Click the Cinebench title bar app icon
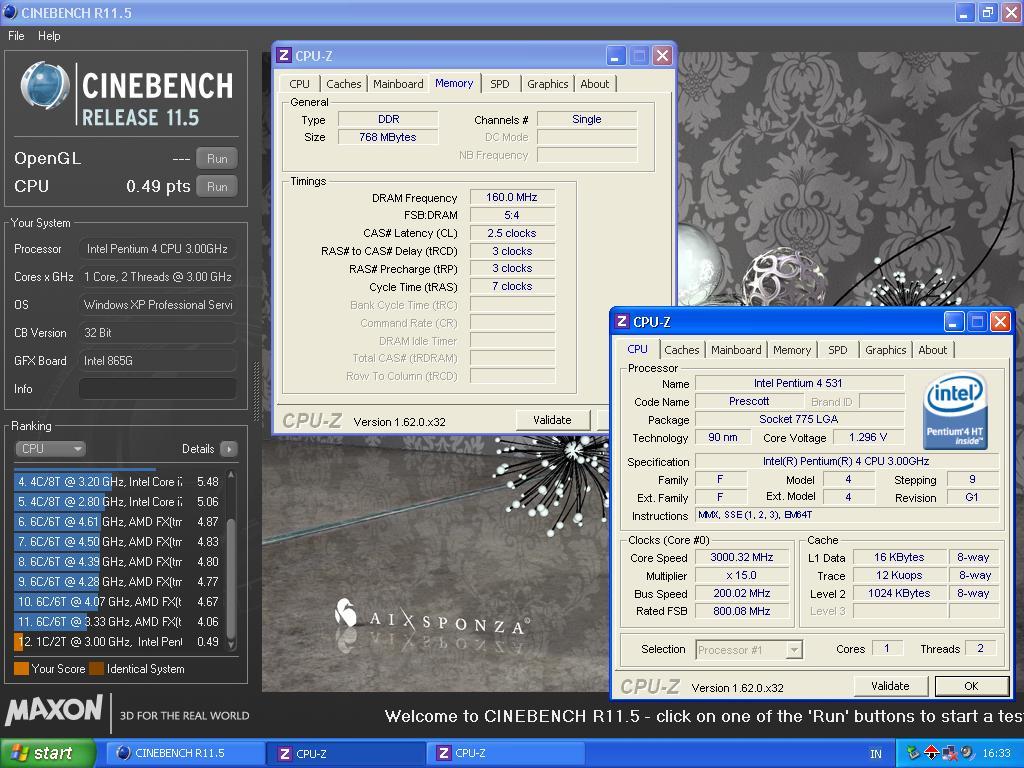The height and width of the screenshot is (768, 1024). coord(10,11)
